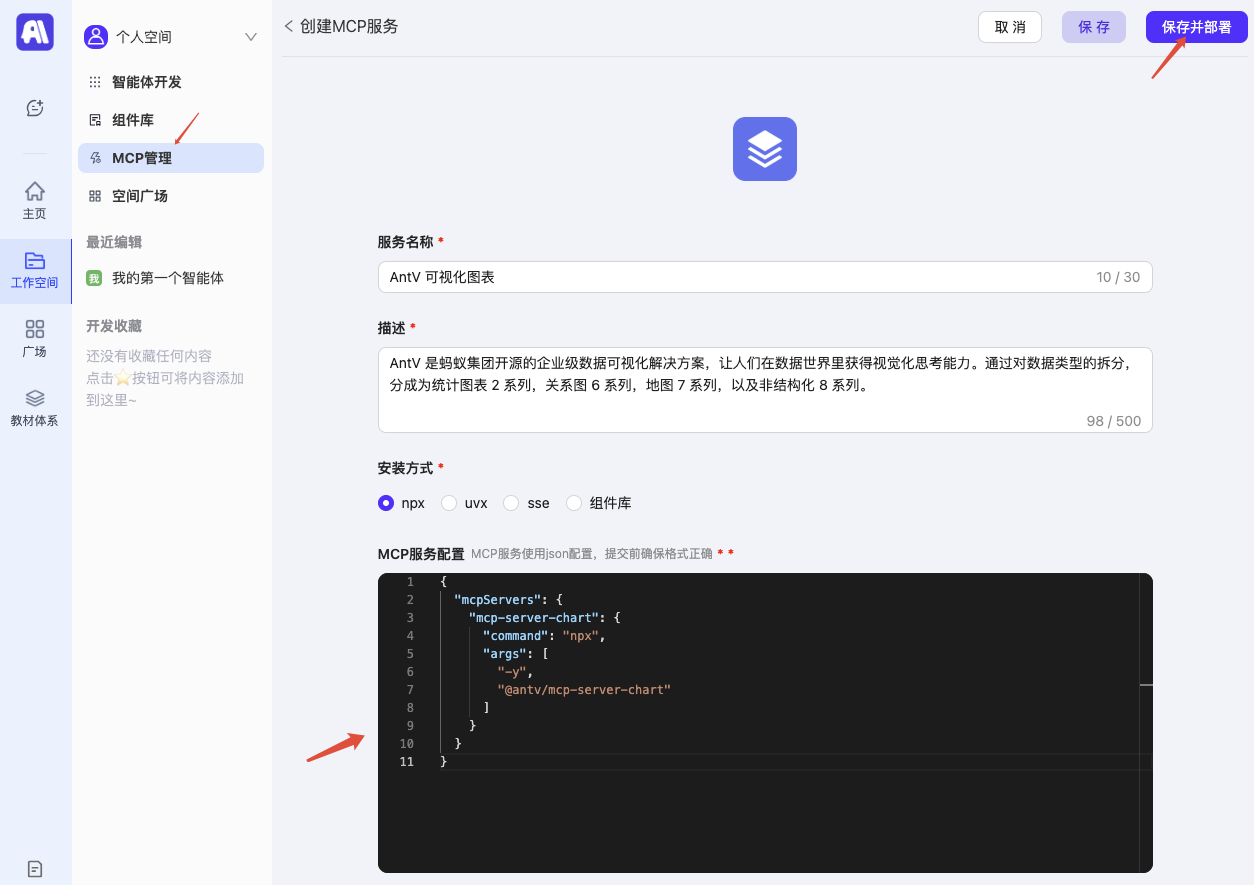Click the "mcpServers" key in JSON config
This screenshot has width=1254, height=885.
pos(497,600)
